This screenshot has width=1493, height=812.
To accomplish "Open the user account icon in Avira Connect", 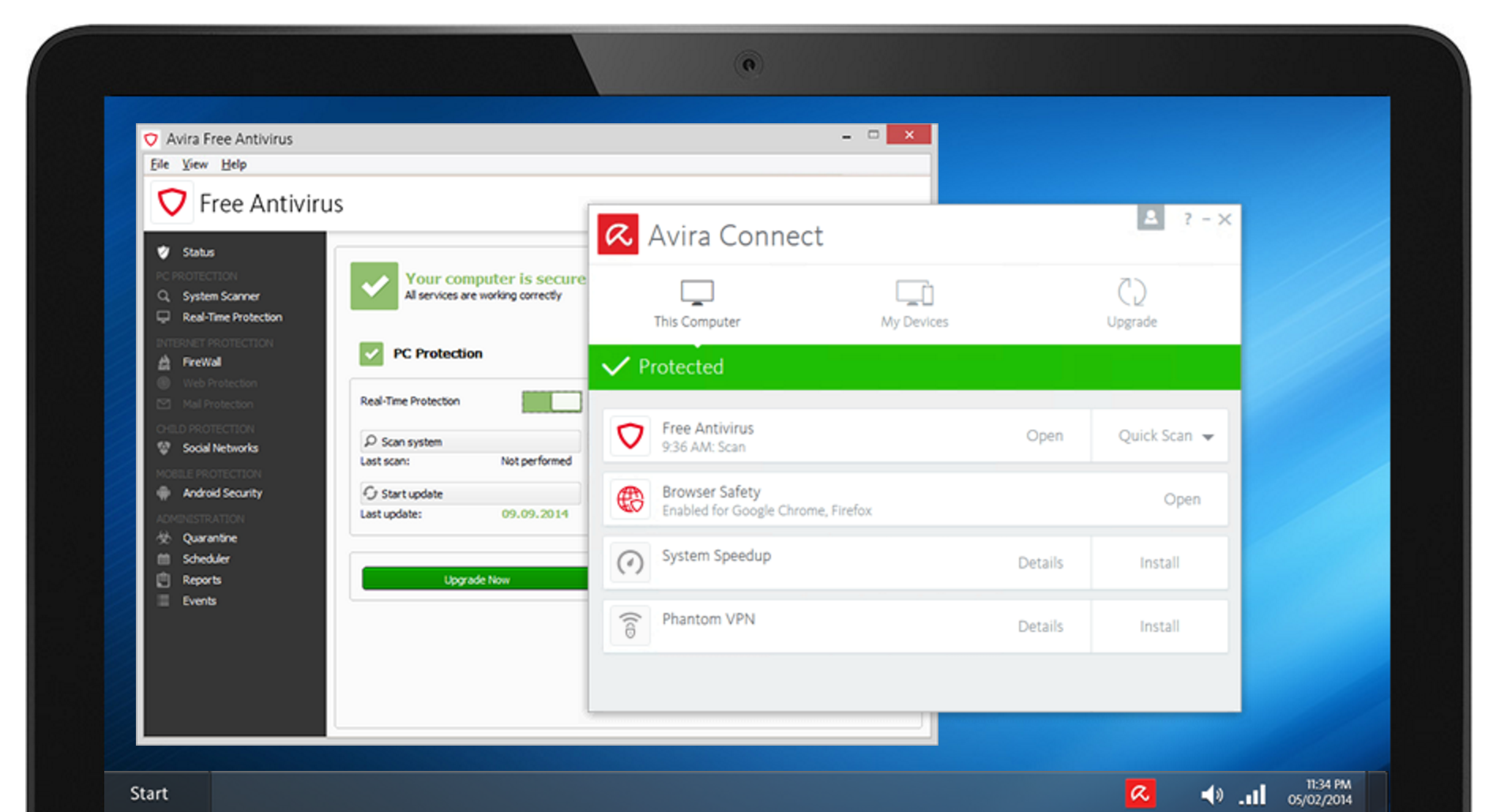I will pos(1150,217).
